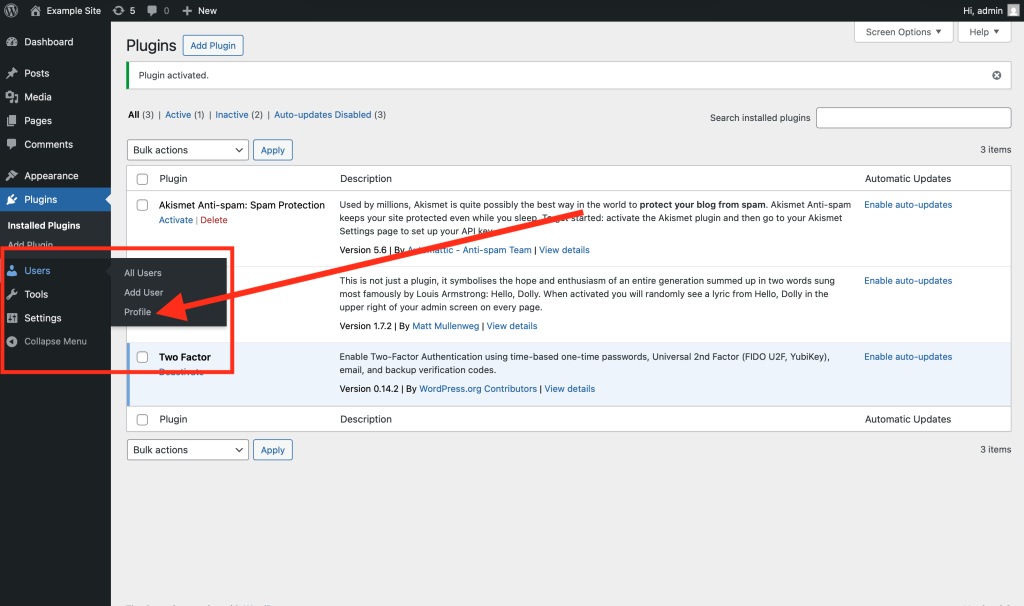
Task: Click the WordPress logo icon
Action: pyautogui.click(x=11, y=10)
